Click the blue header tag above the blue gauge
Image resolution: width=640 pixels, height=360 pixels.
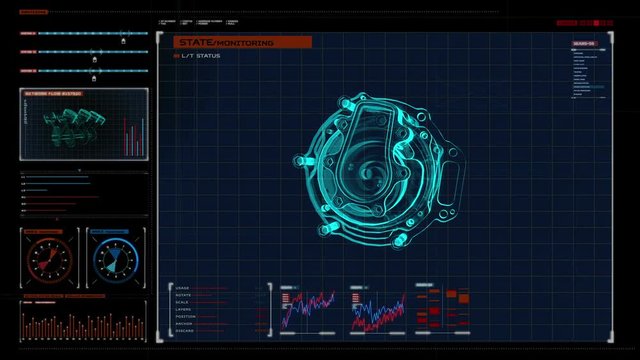coord(109,232)
